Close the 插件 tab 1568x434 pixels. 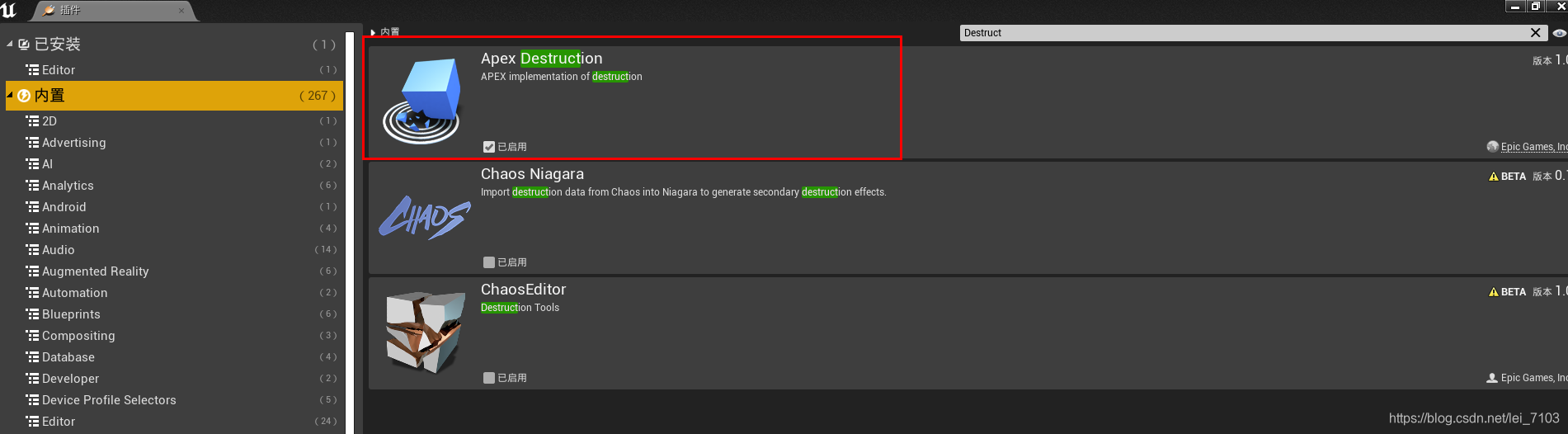coord(181,11)
